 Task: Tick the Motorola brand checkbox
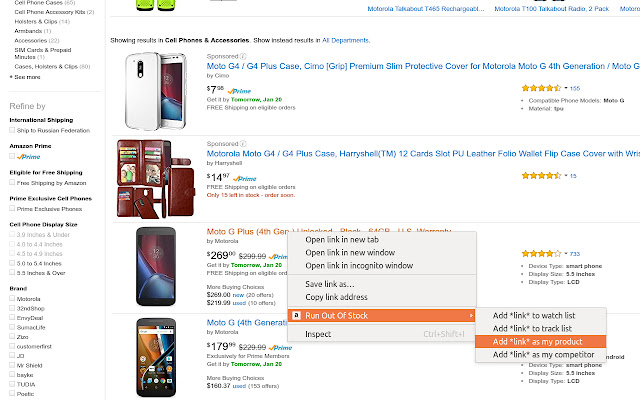coord(12,298)
